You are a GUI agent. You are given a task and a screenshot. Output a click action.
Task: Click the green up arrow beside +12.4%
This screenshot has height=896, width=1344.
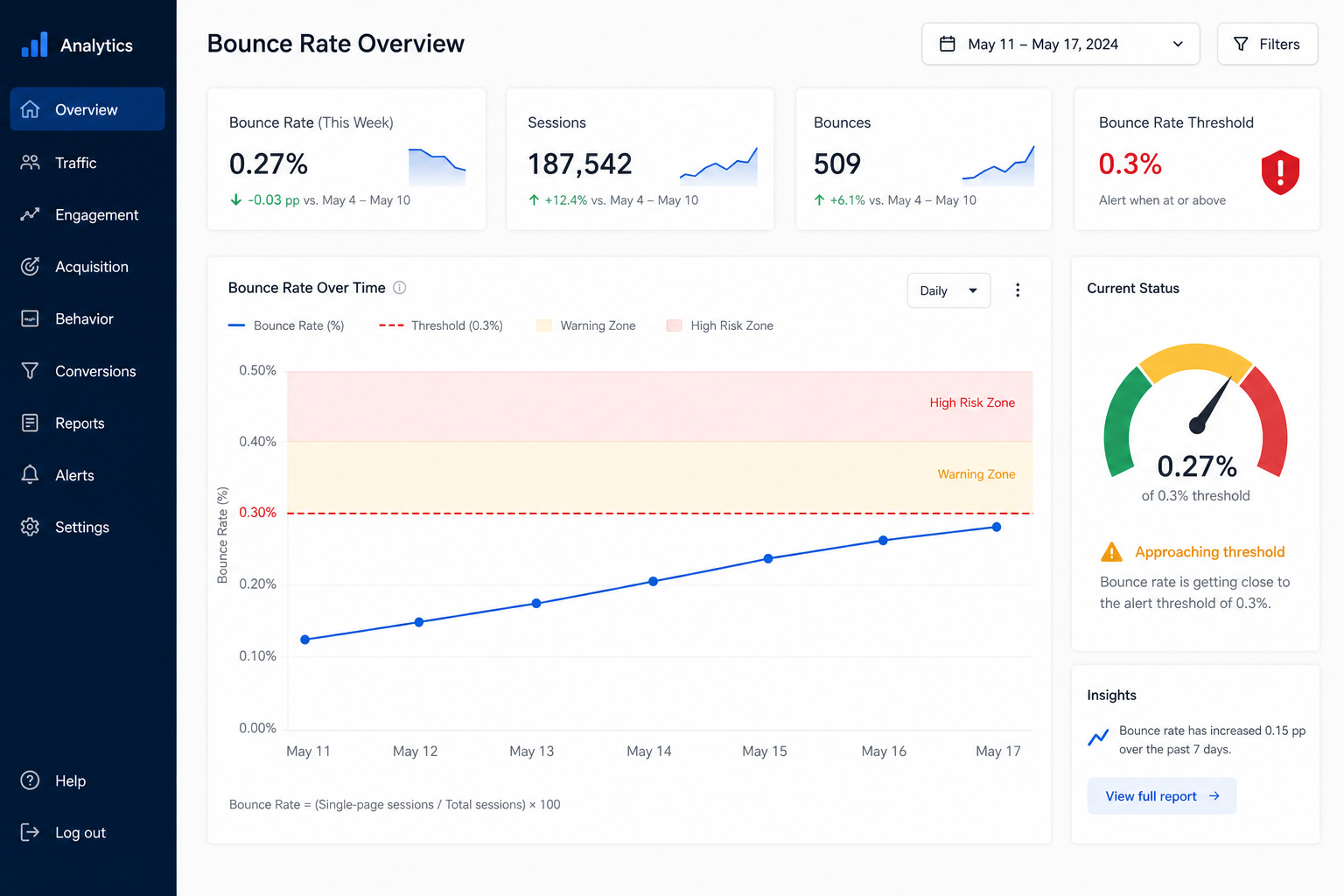pyautogui.click(x=534, y=200)
